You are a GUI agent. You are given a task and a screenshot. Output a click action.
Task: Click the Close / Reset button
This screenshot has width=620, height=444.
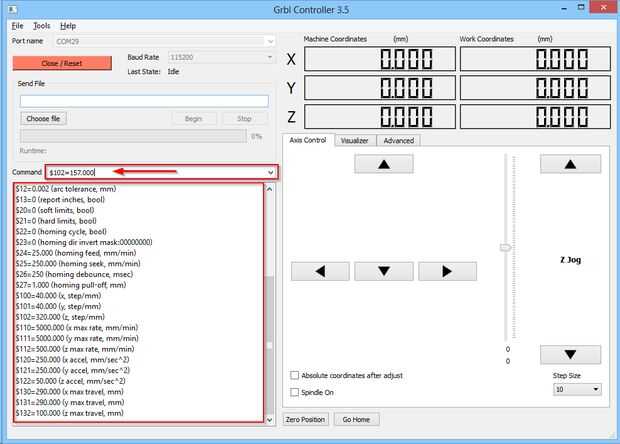tap(62, 63)
